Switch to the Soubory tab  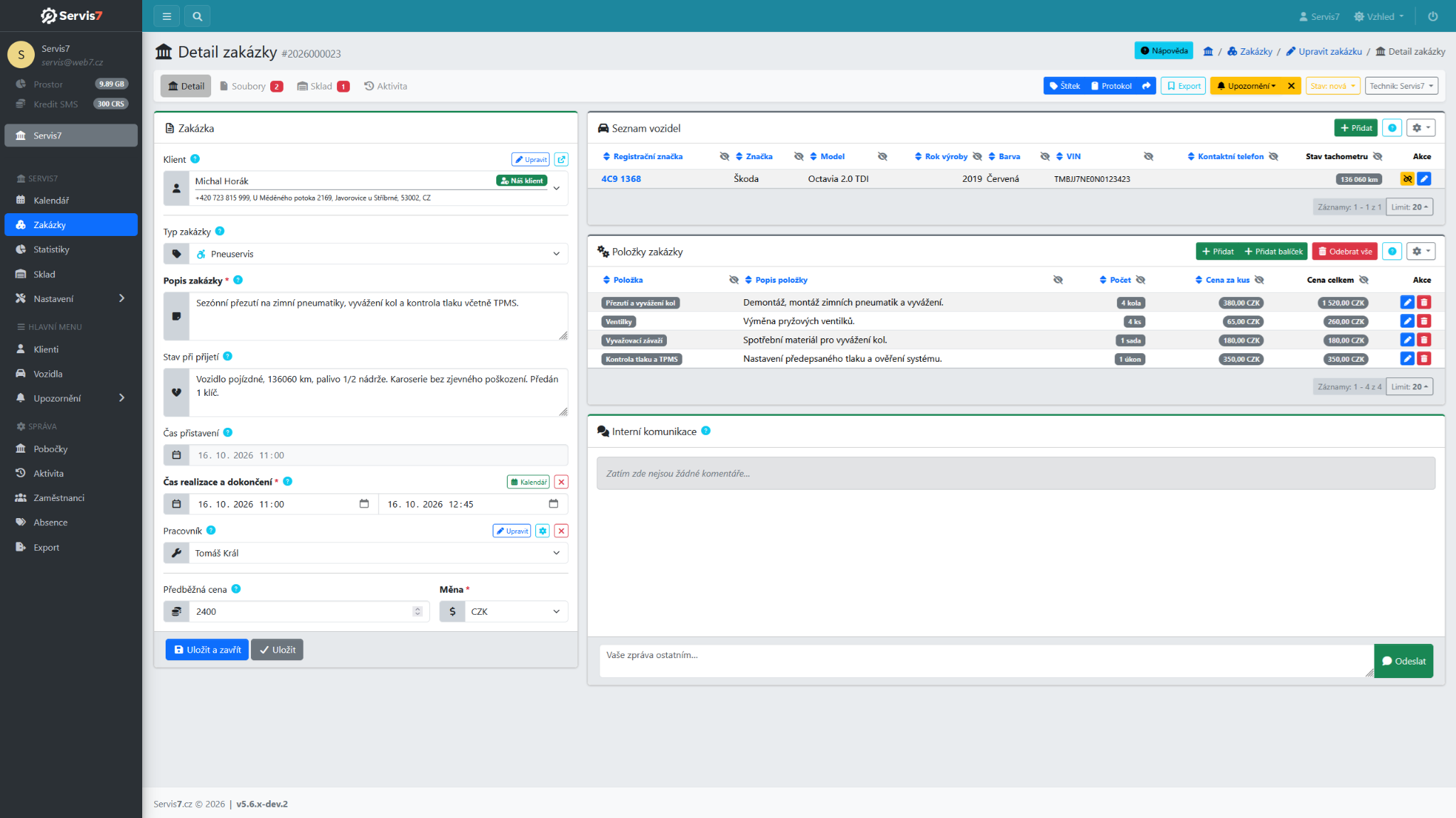pos(251,86)
